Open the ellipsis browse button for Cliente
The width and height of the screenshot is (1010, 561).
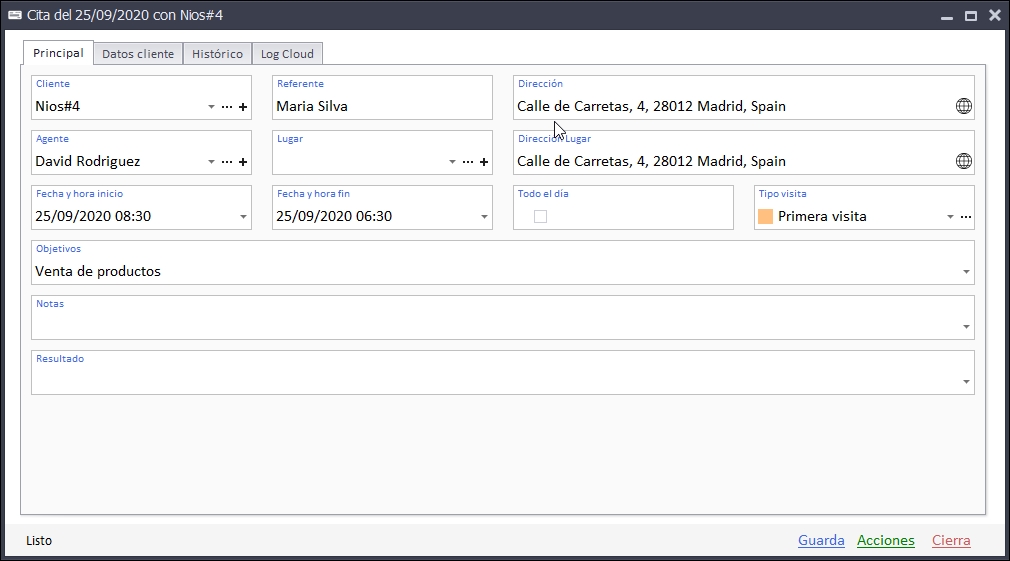pos(227,107)
